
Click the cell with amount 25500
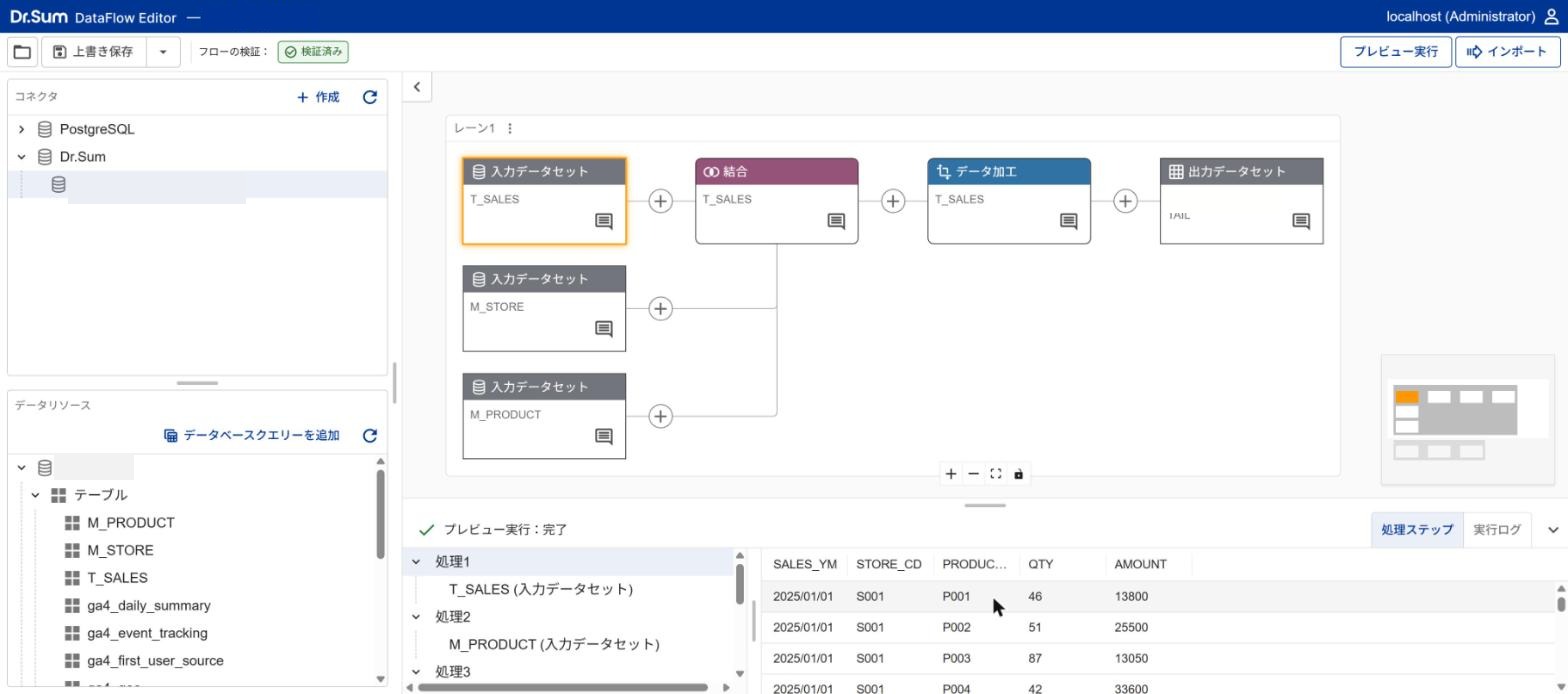pyautogui.click(x=1131, y=628)
